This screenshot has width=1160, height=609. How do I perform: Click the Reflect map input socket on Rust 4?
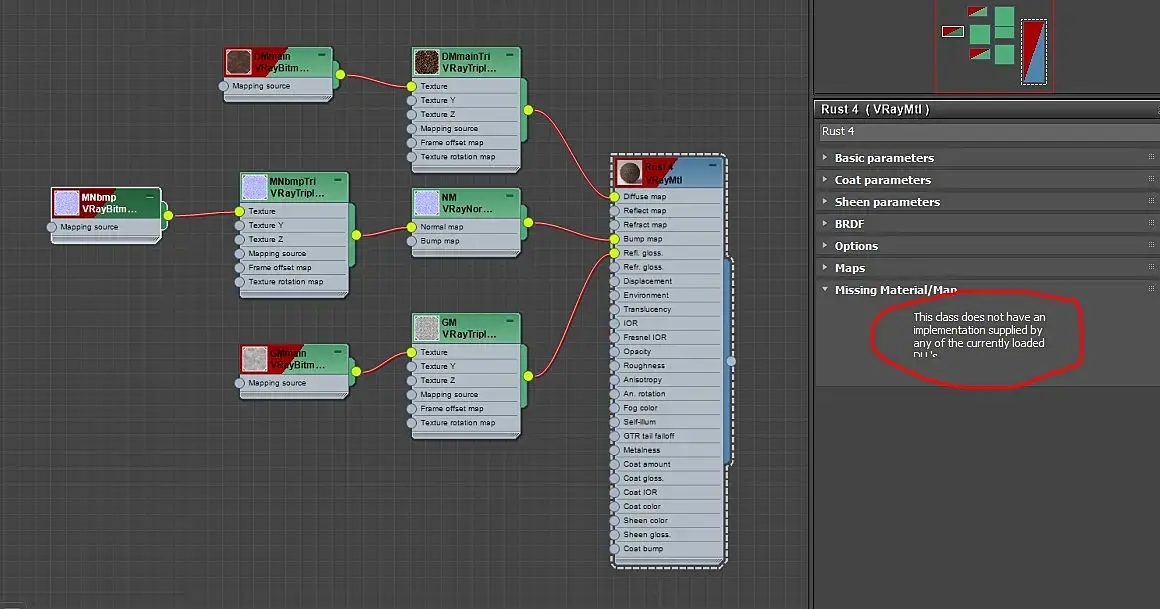(615, 211)
